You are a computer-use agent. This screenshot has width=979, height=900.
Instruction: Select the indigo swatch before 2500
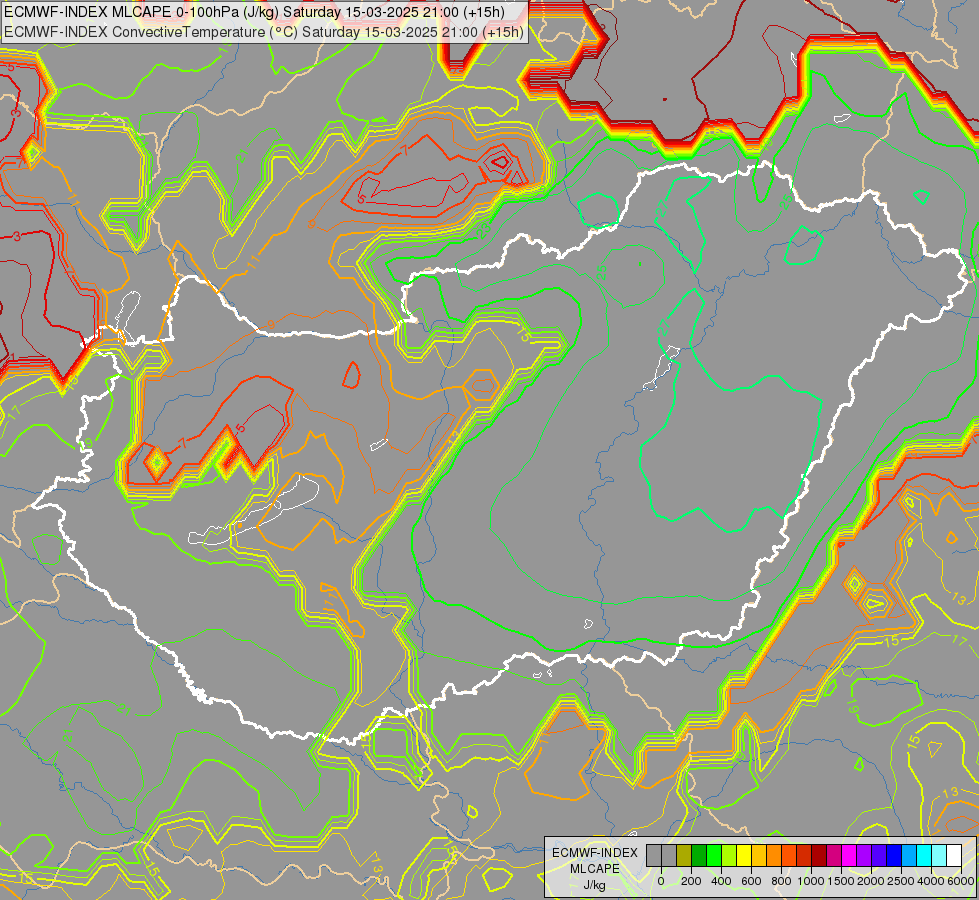coord(879,856)
